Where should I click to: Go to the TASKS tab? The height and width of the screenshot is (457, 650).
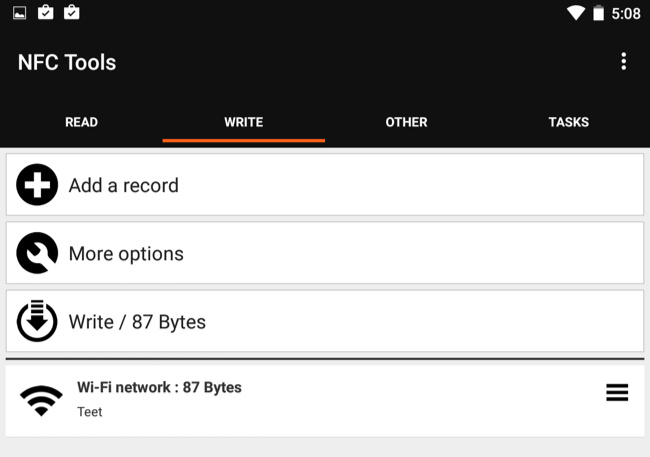point(568,122)
